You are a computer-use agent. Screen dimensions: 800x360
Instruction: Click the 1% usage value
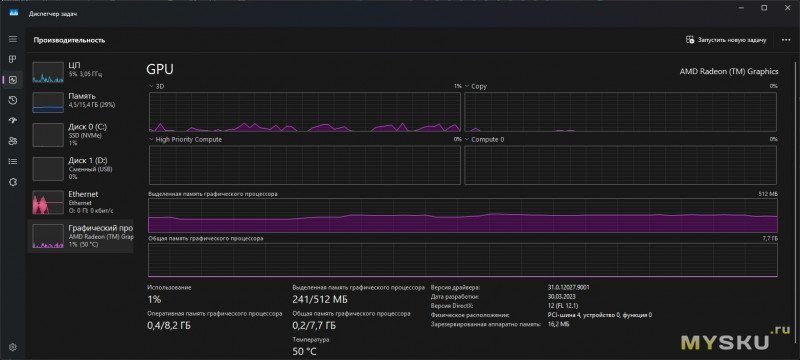coord(154,299)
